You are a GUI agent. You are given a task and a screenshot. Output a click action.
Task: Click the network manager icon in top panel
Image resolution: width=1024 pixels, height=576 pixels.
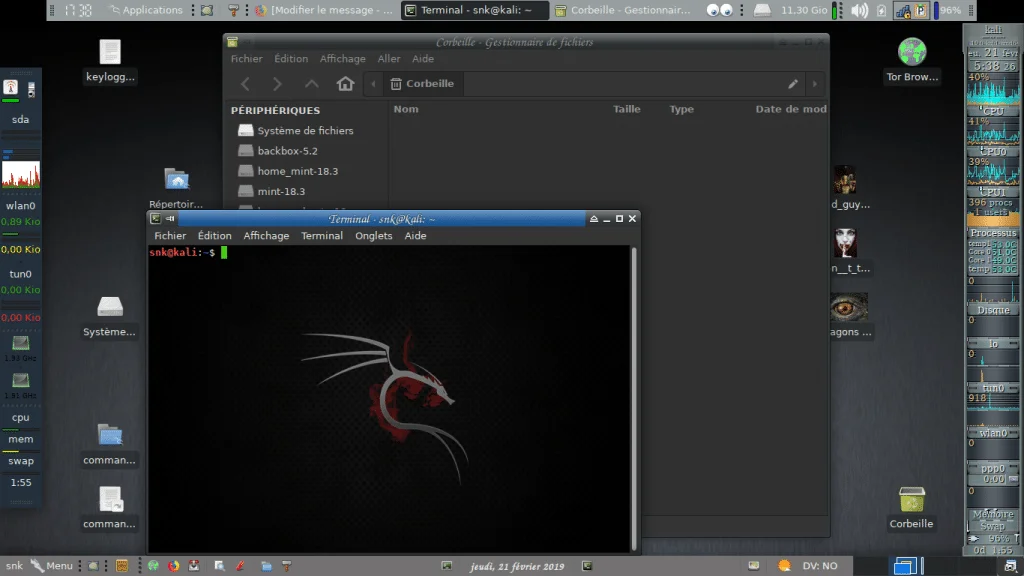coord(903,10)
